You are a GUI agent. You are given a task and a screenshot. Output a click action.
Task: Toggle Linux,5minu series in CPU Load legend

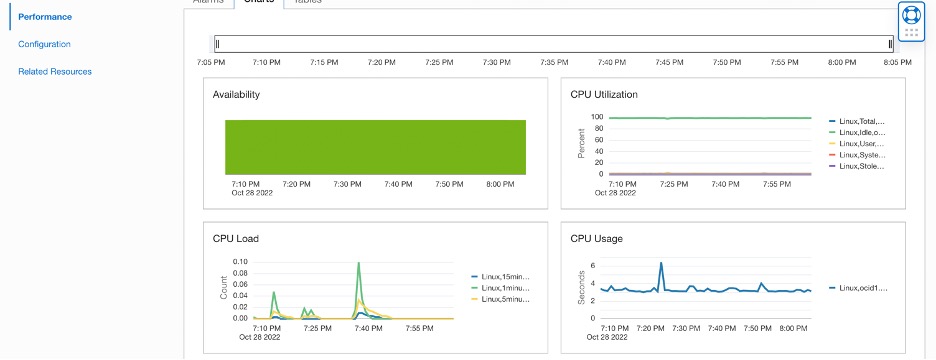tap(500, 299)
